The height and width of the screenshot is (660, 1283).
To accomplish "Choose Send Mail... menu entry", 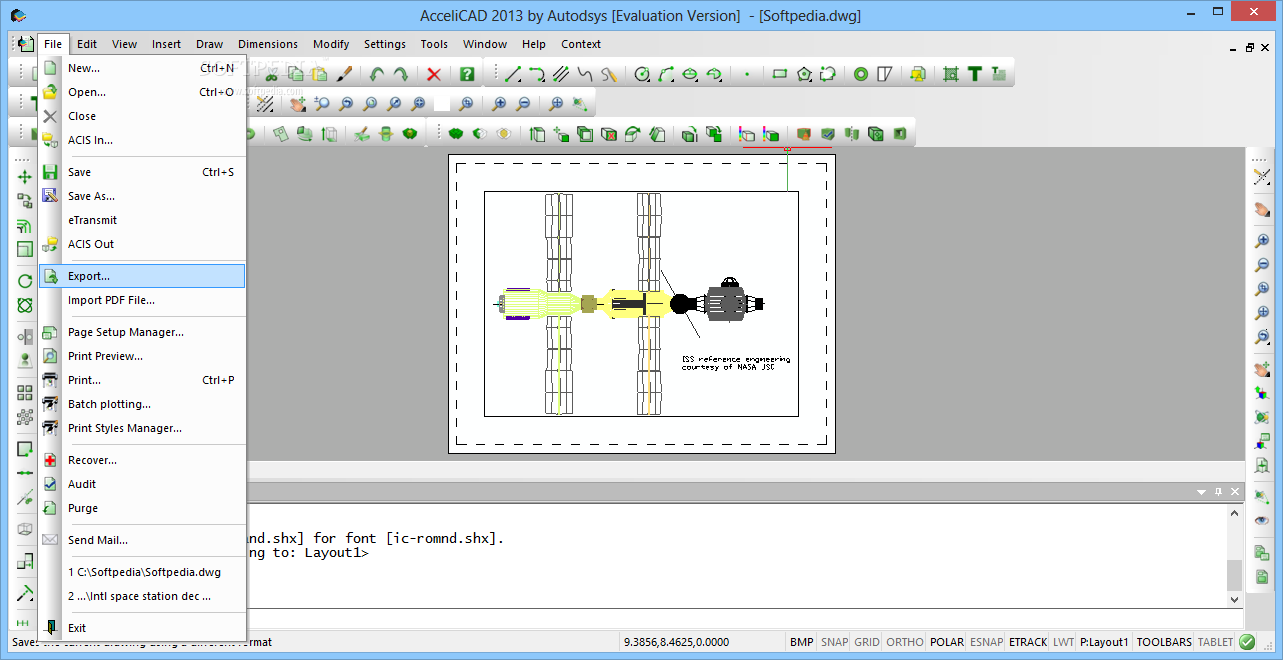I will click(142, 540).
